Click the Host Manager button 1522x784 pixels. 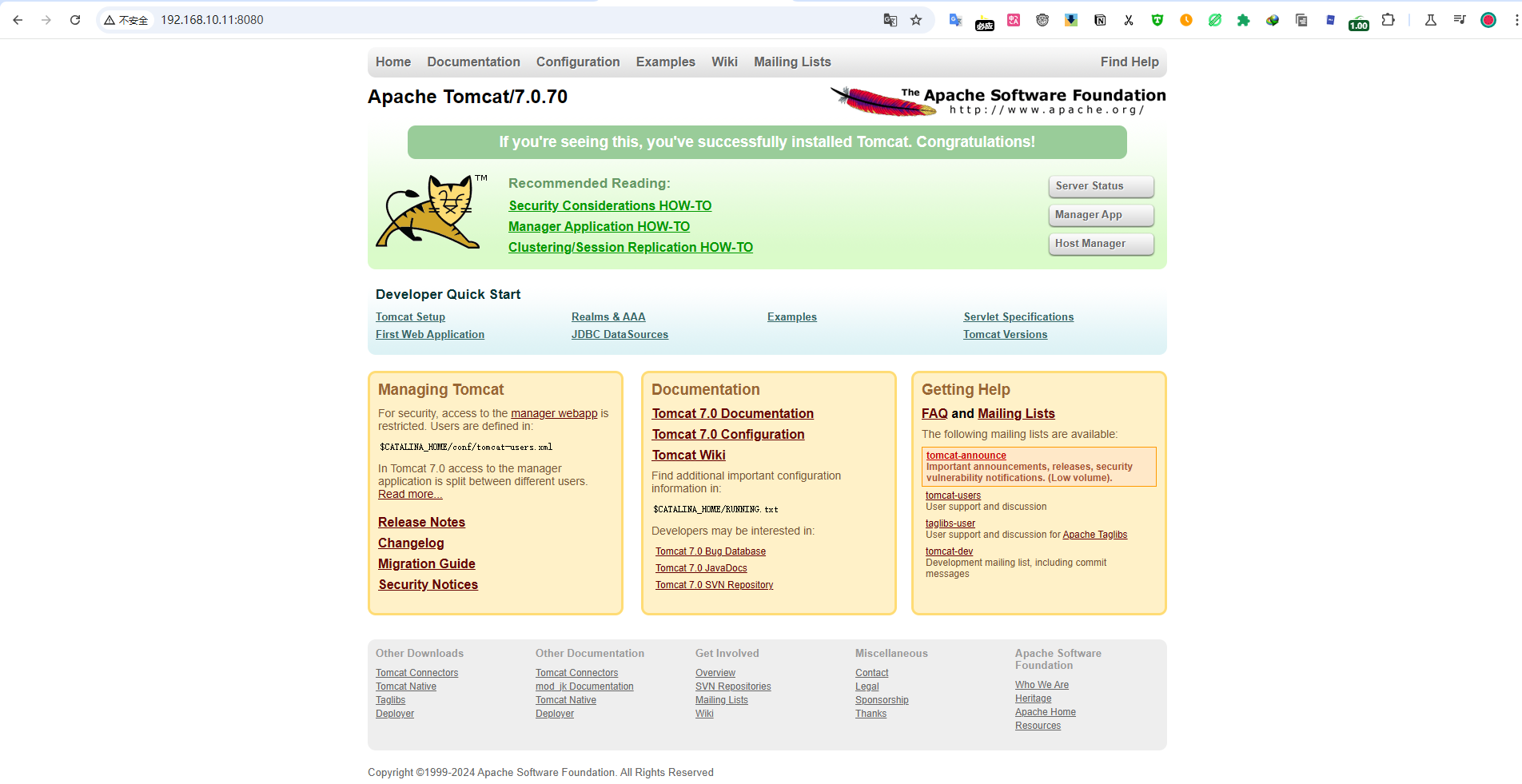point(1101,244)
